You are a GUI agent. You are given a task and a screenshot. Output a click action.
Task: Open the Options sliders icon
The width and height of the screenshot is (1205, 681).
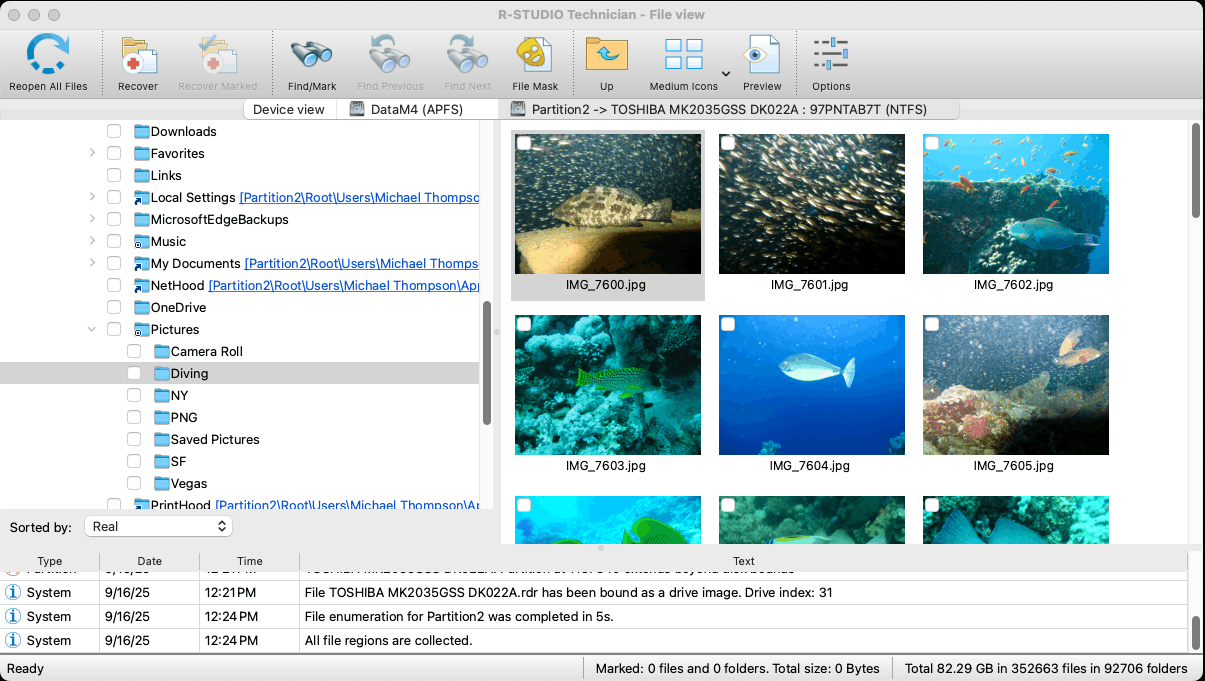[831, 55]
